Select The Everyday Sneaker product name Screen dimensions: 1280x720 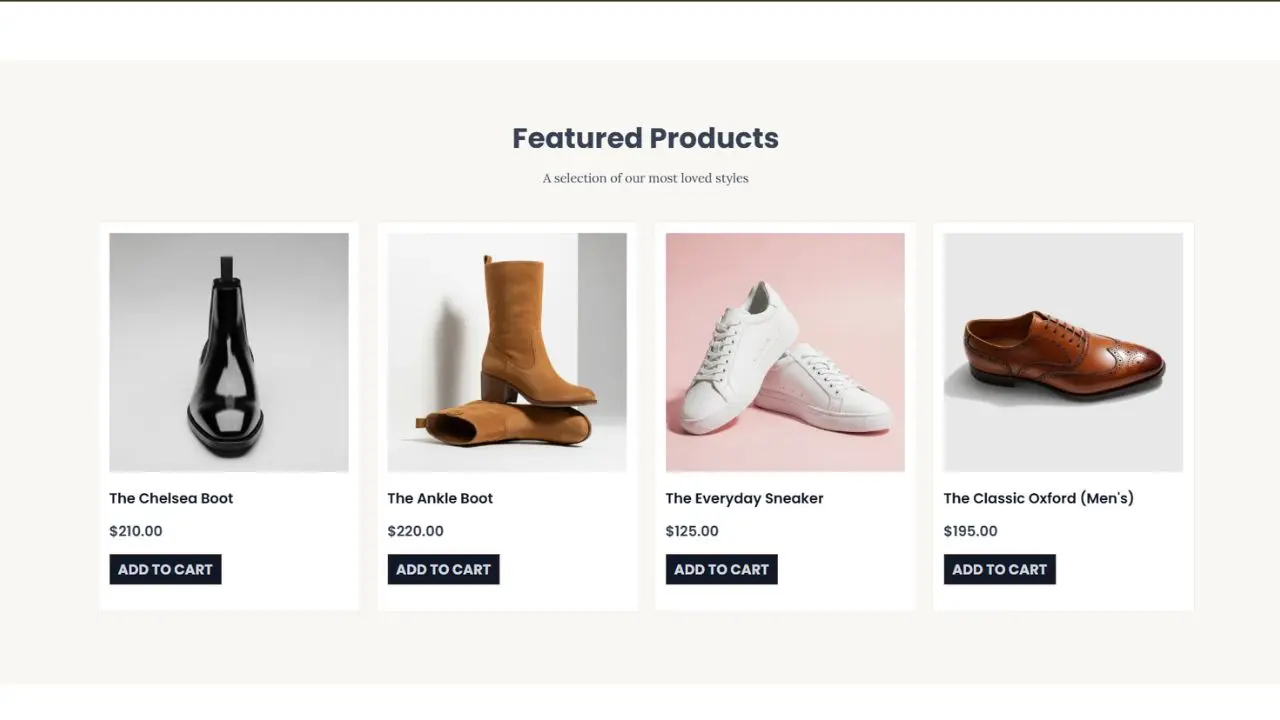[744, 498]
